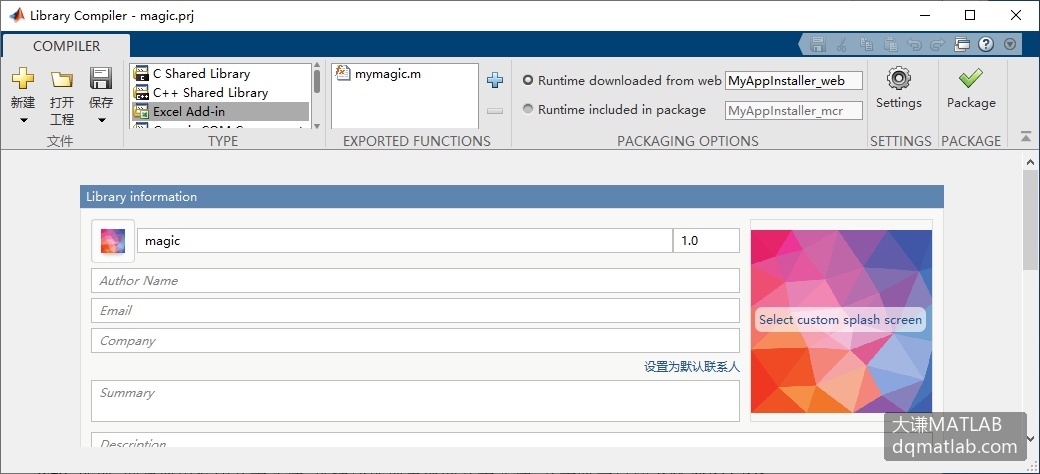Add exported function with plus icon

(495, 80)
